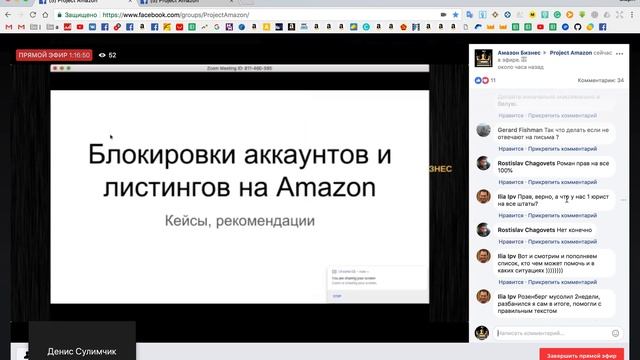
Task: Open the red chain-link bookmark
Action: [x=117, y=27]
